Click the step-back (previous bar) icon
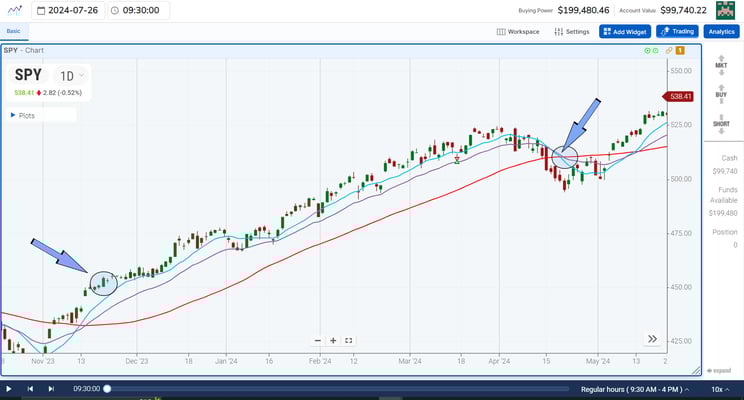This screenshot has height=400, width=744. coord(30,389)
